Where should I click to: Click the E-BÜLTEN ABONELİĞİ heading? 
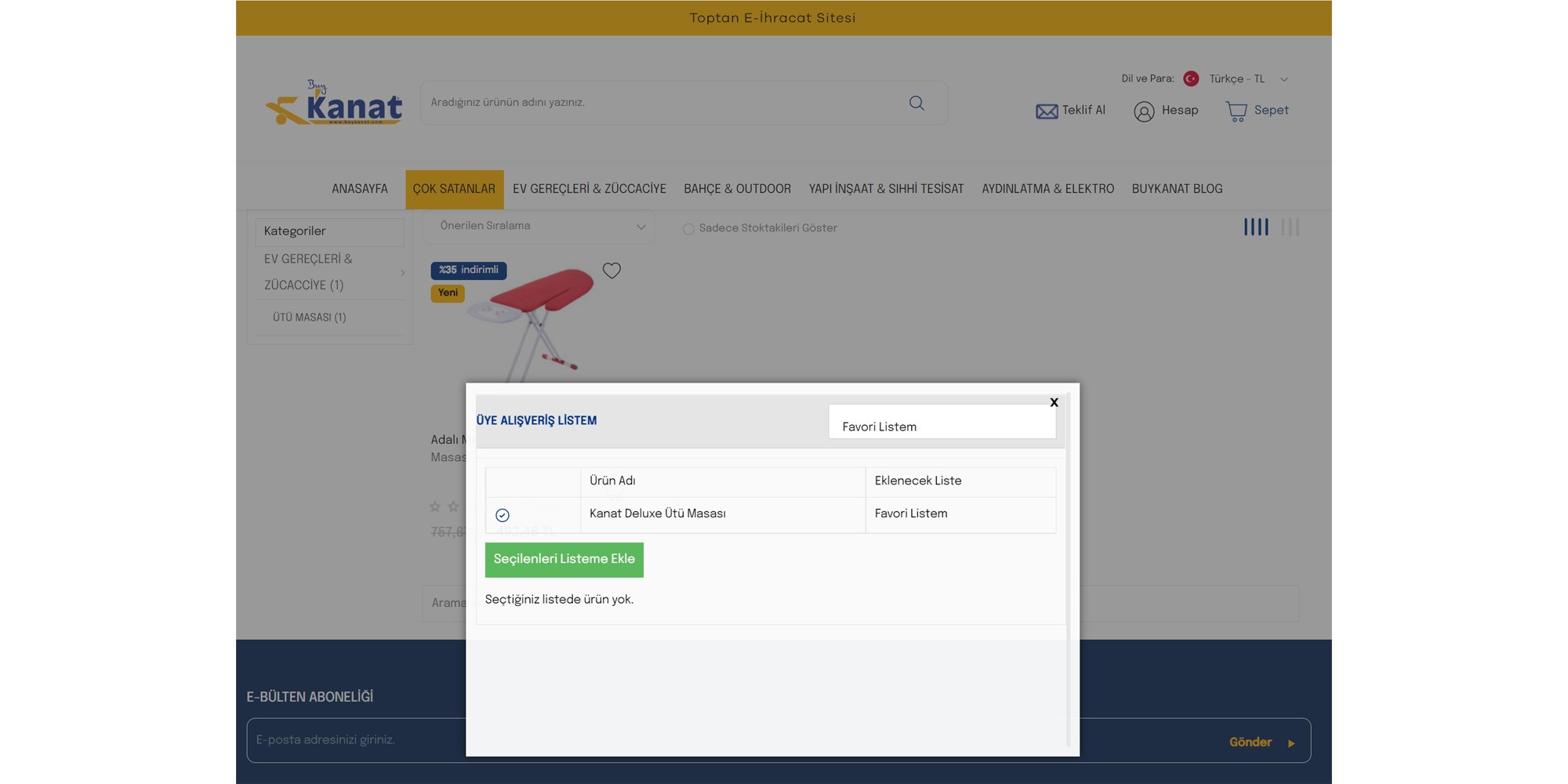[x=310, y=697]
